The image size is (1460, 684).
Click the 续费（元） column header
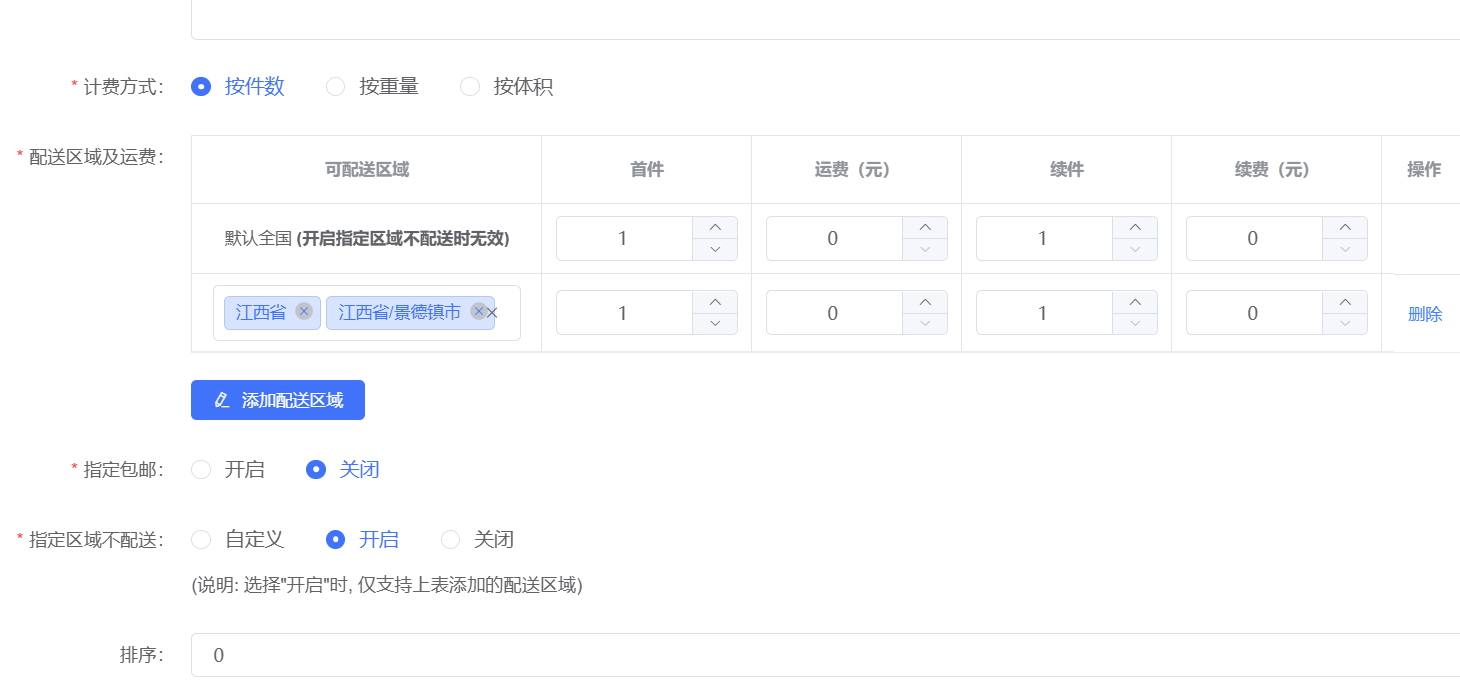(1277, 170)
